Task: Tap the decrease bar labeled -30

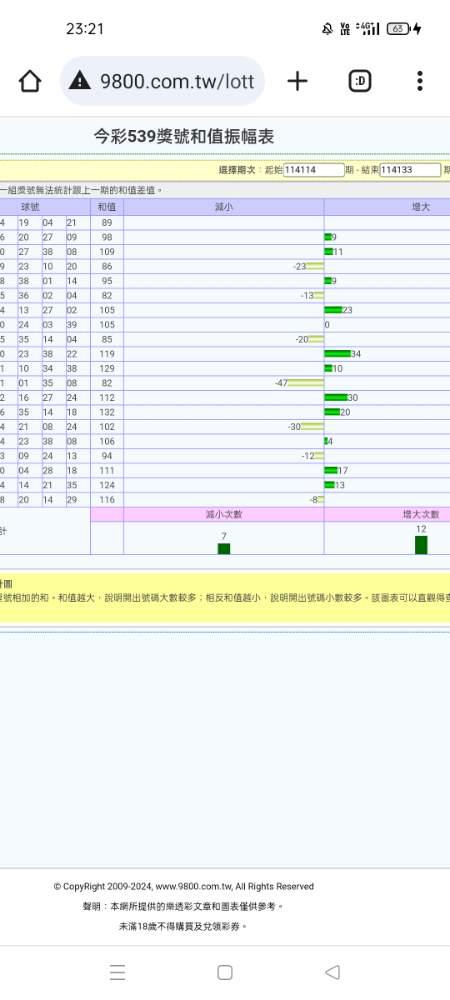Action: [x=312, y=427]
